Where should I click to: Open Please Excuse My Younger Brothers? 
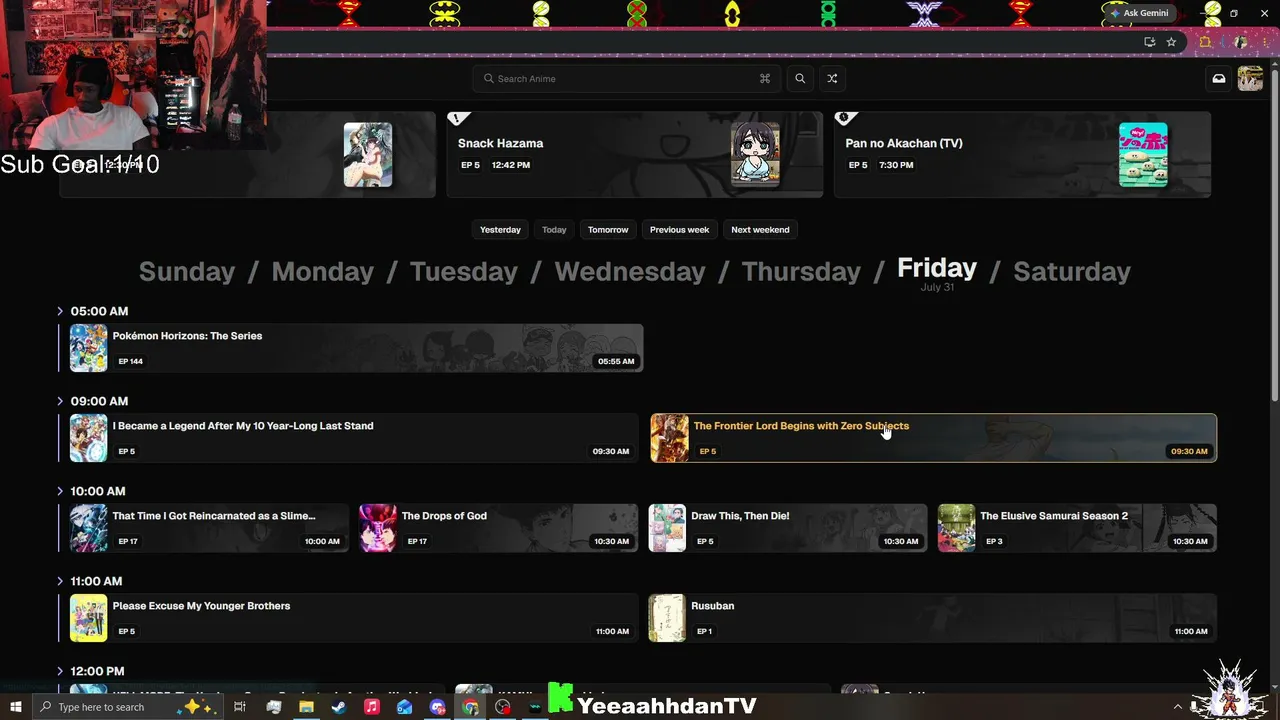point(349,618)
